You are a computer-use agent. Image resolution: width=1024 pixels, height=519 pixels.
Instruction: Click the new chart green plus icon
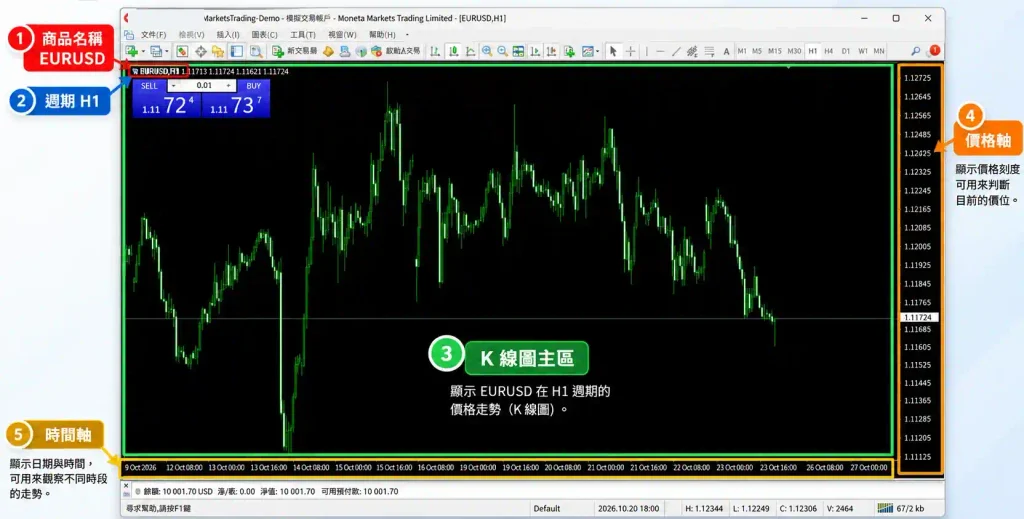(132, 51)
